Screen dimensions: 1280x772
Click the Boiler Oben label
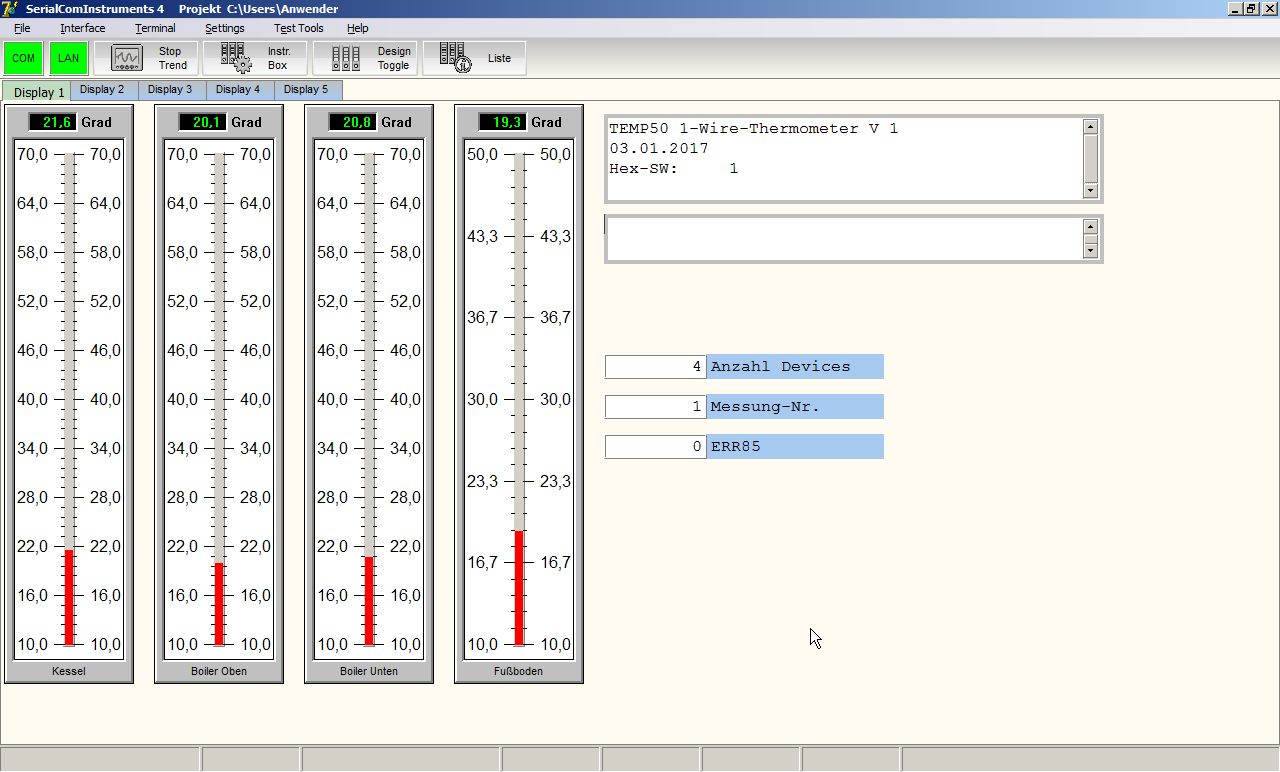pos(219,671)
